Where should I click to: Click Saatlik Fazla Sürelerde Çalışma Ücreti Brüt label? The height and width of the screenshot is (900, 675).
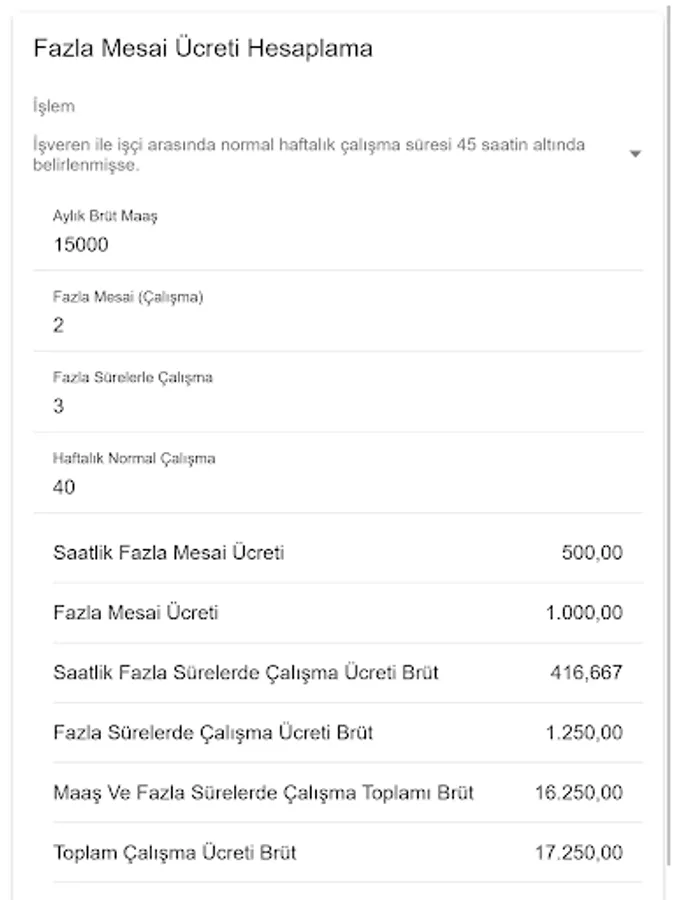coord(245,672)
